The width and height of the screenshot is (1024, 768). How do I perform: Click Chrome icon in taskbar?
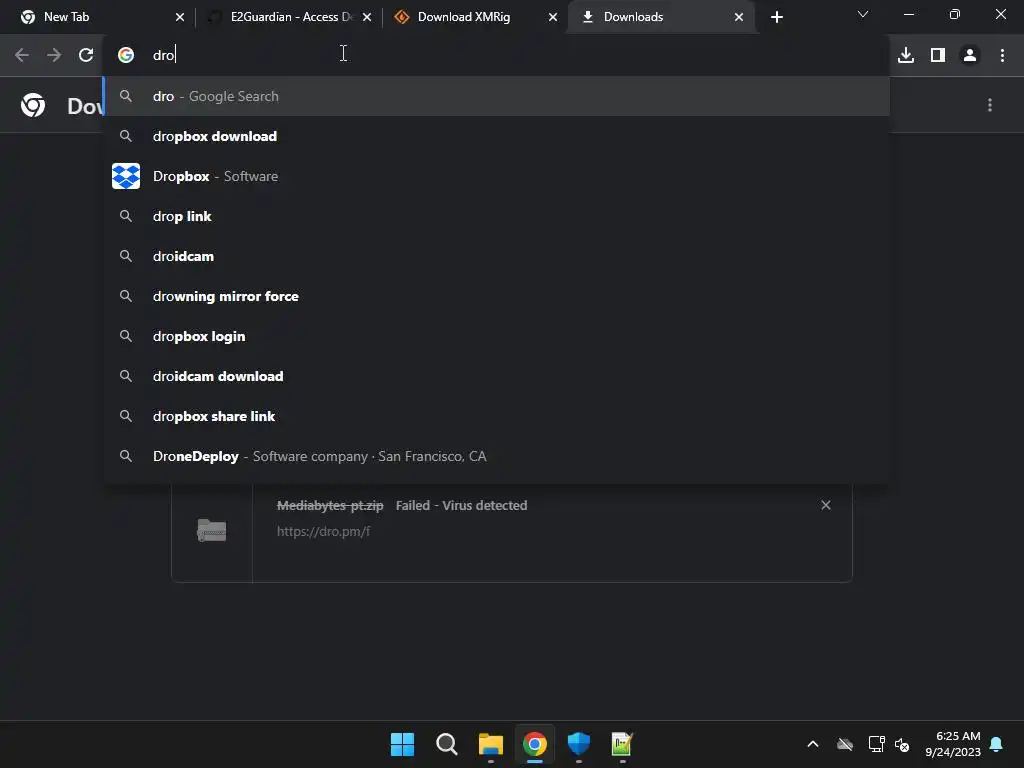coord(534,744)
